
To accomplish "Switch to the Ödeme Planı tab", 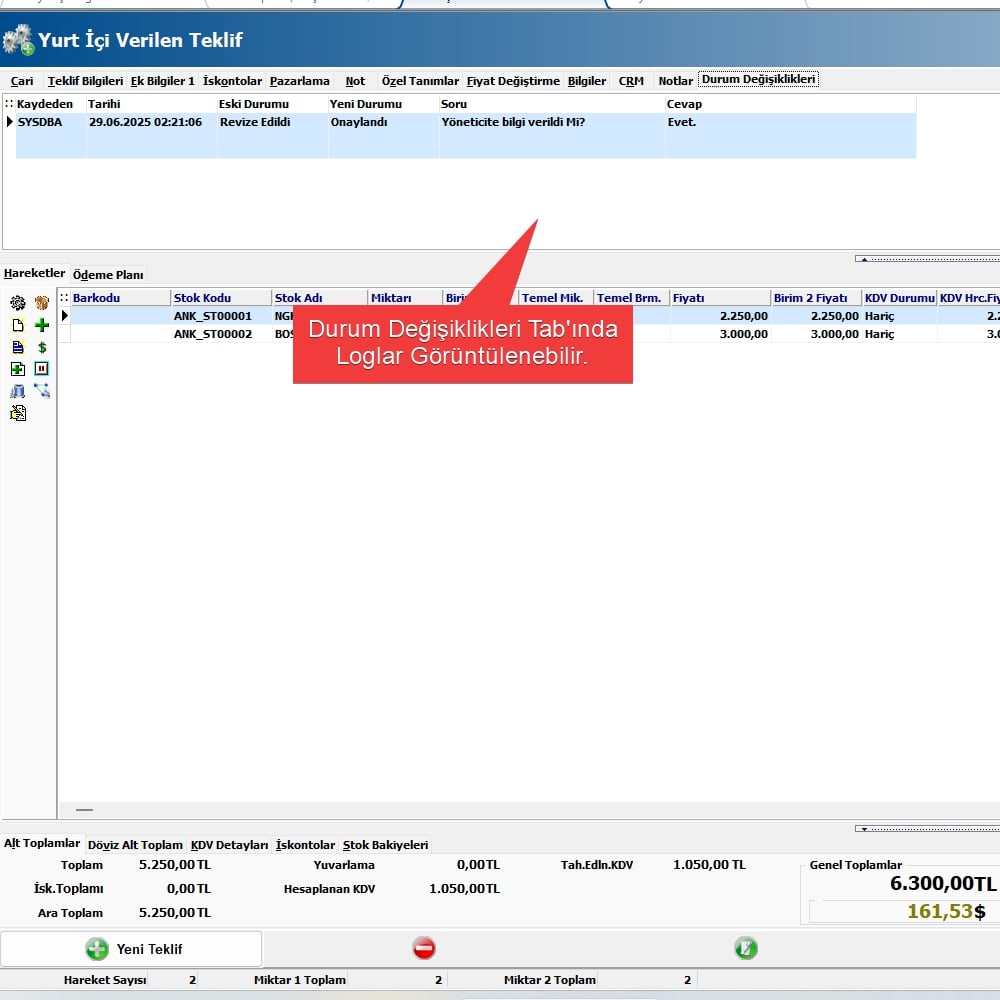I will pos(108,275).
